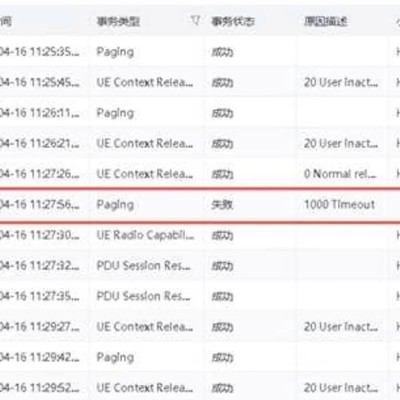Select the timestamp 04-16 11:26:21 cell
Viewport: 400px width, 400px height.
[40, 144]
